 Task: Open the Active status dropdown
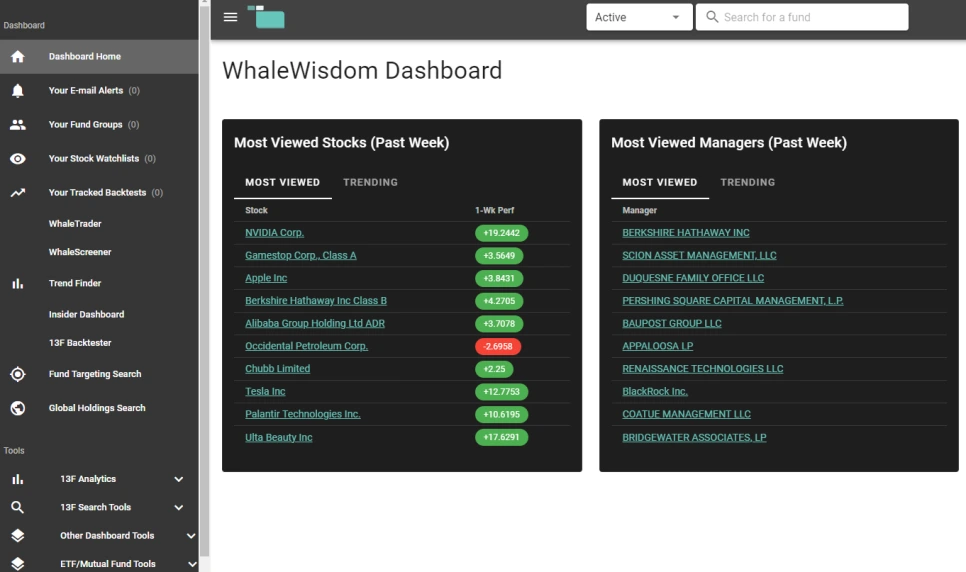[x=639, y=17]
